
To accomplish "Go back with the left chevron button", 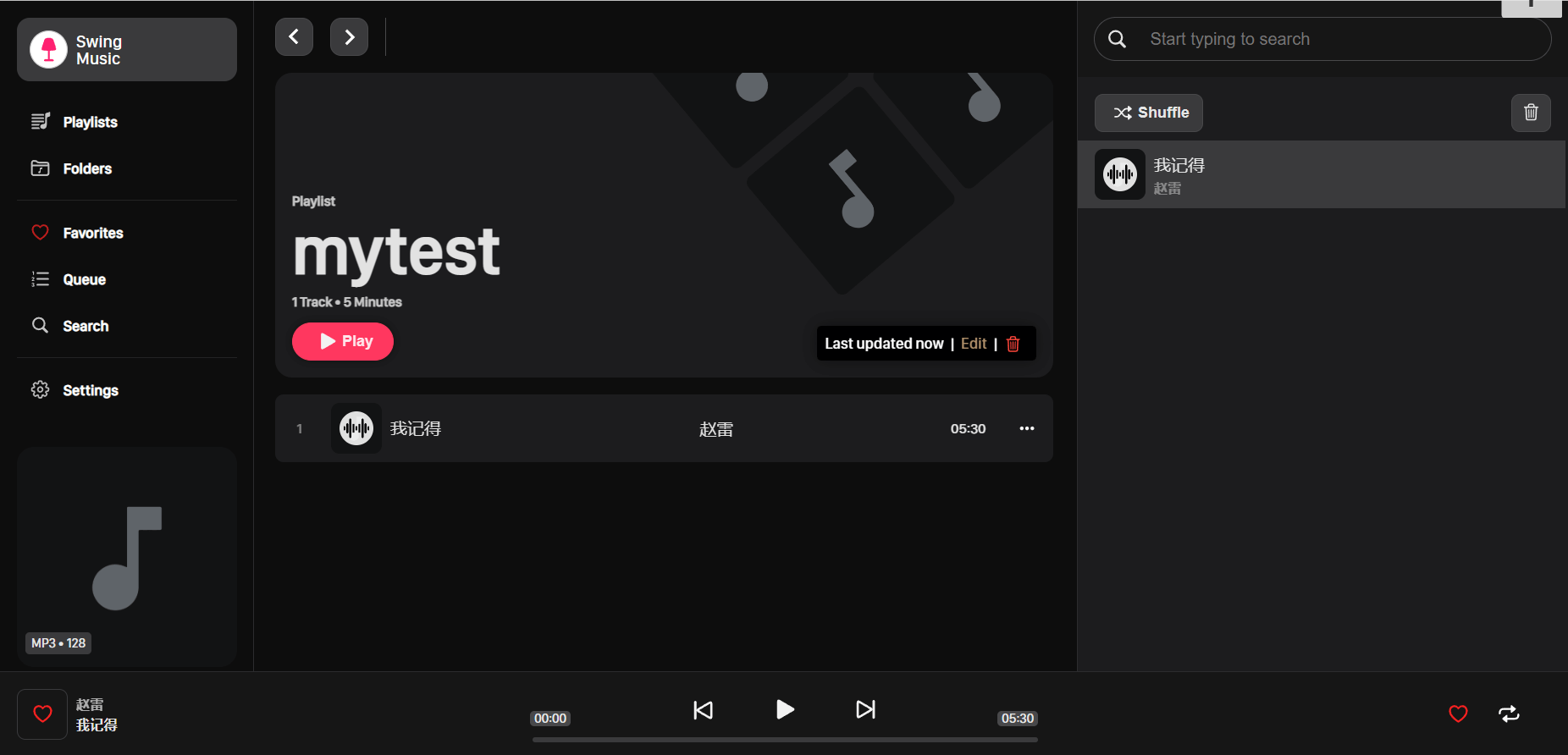I will pyautogui.click(x=294, y=37).
